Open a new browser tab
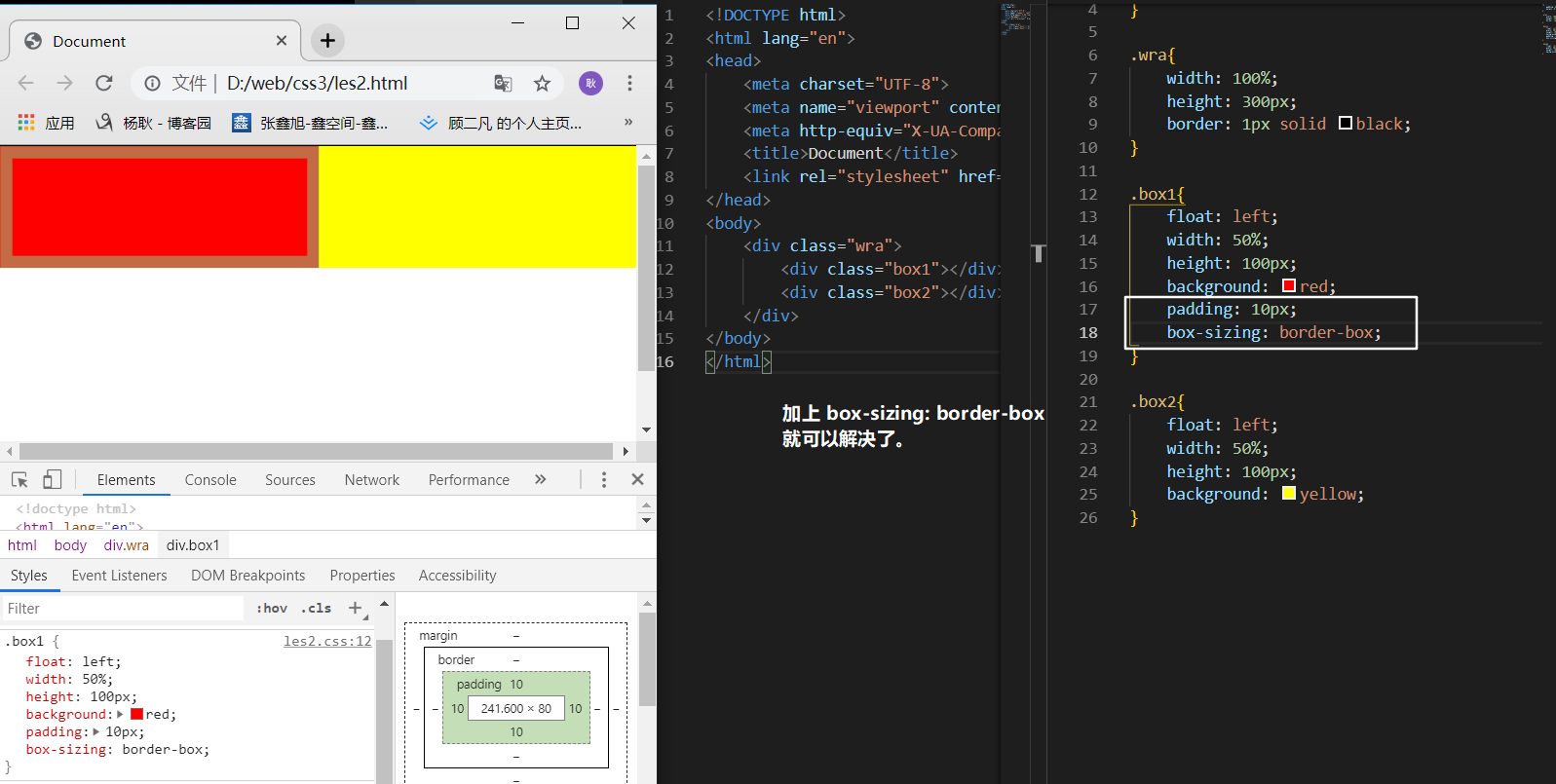The height and width of the screenshot is (784, 1556). 327,41
